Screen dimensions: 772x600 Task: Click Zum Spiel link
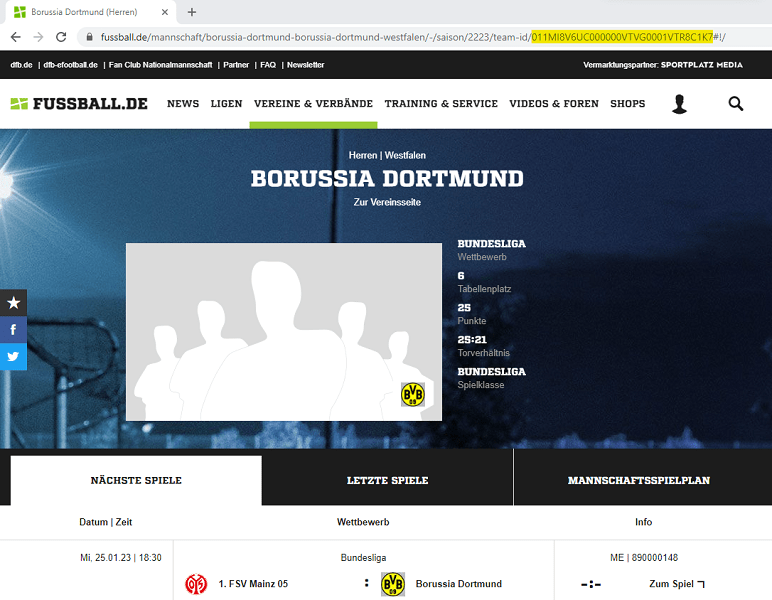click(677, 584)
